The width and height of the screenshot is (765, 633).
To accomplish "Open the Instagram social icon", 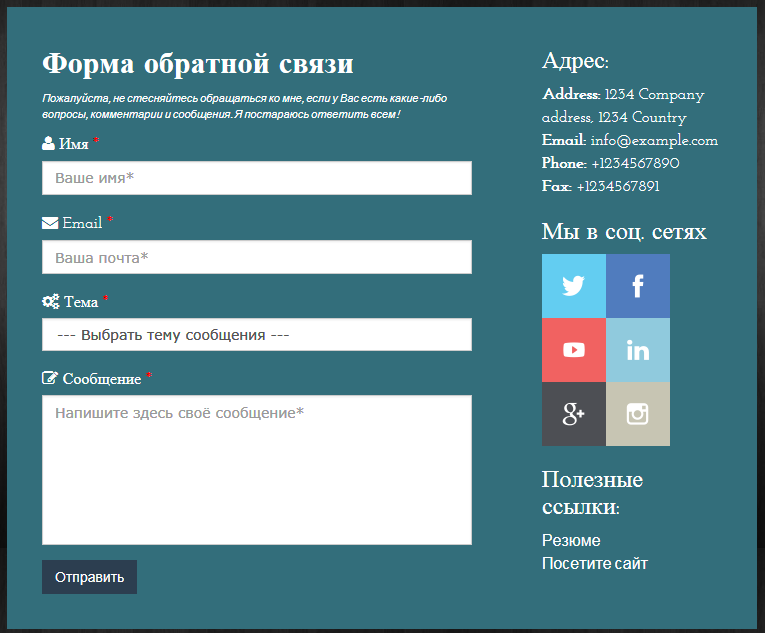I will [x=637, y=414].
